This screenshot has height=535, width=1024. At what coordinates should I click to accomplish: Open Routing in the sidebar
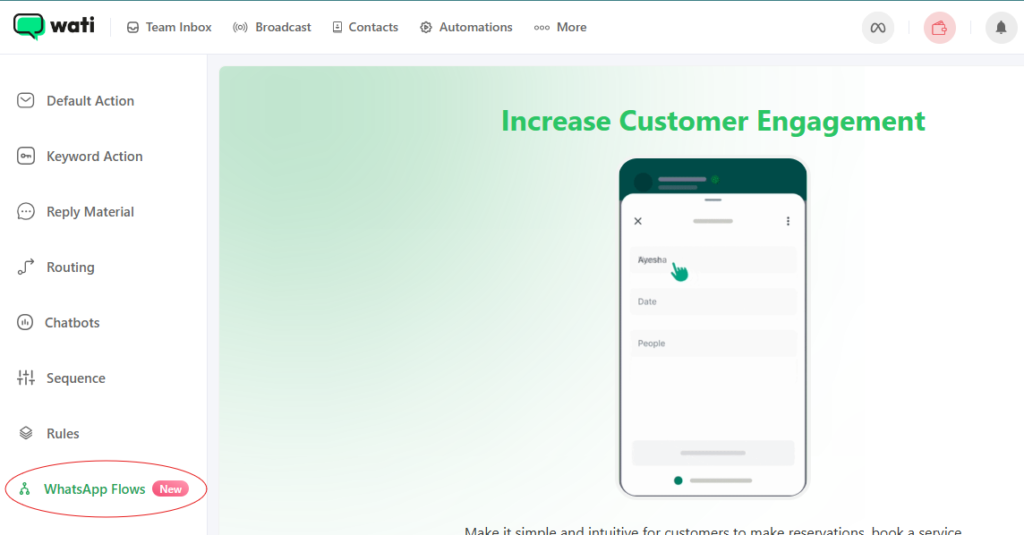[56, 267]
